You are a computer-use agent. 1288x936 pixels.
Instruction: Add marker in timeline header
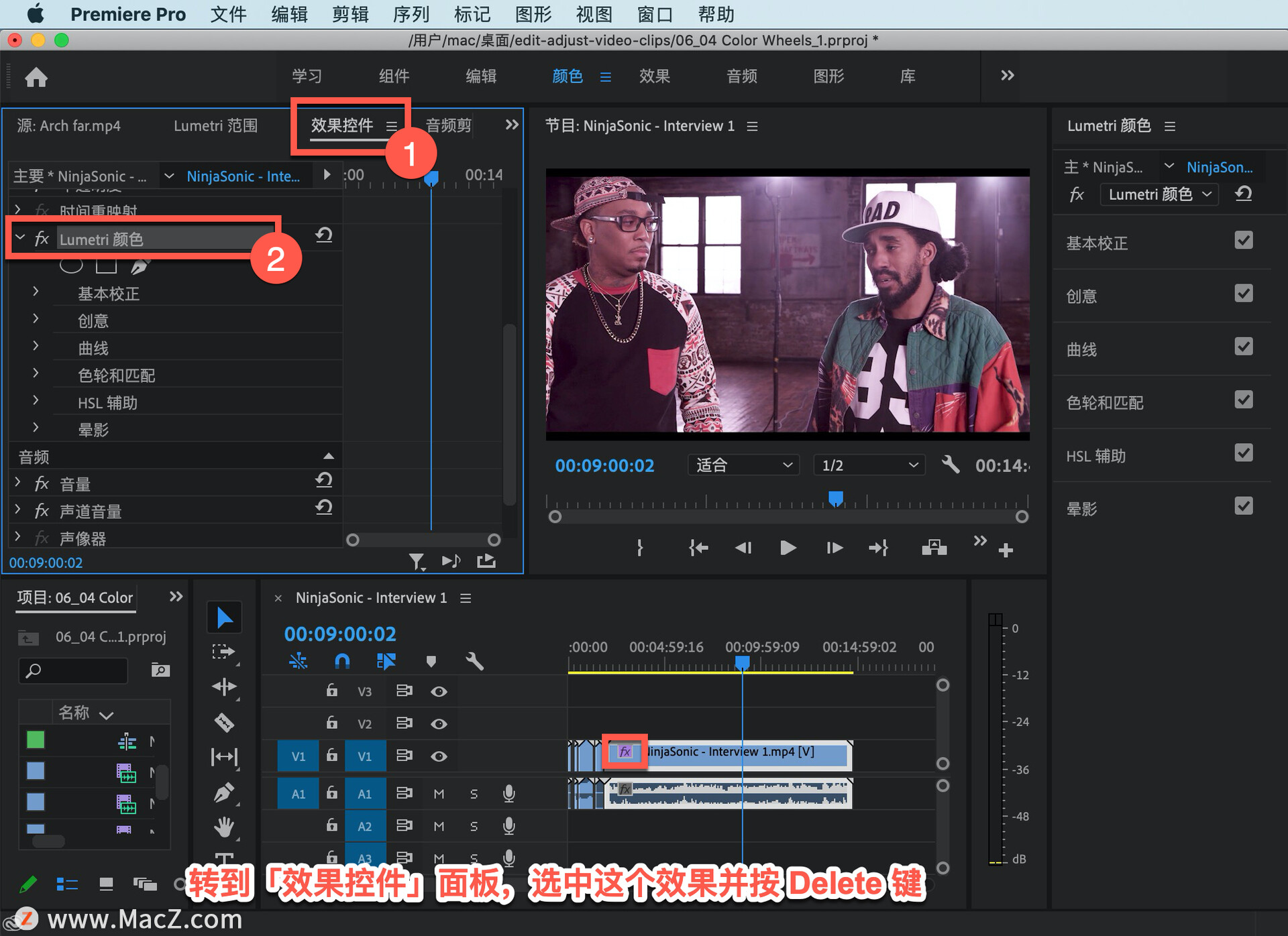tap(431, 662)
